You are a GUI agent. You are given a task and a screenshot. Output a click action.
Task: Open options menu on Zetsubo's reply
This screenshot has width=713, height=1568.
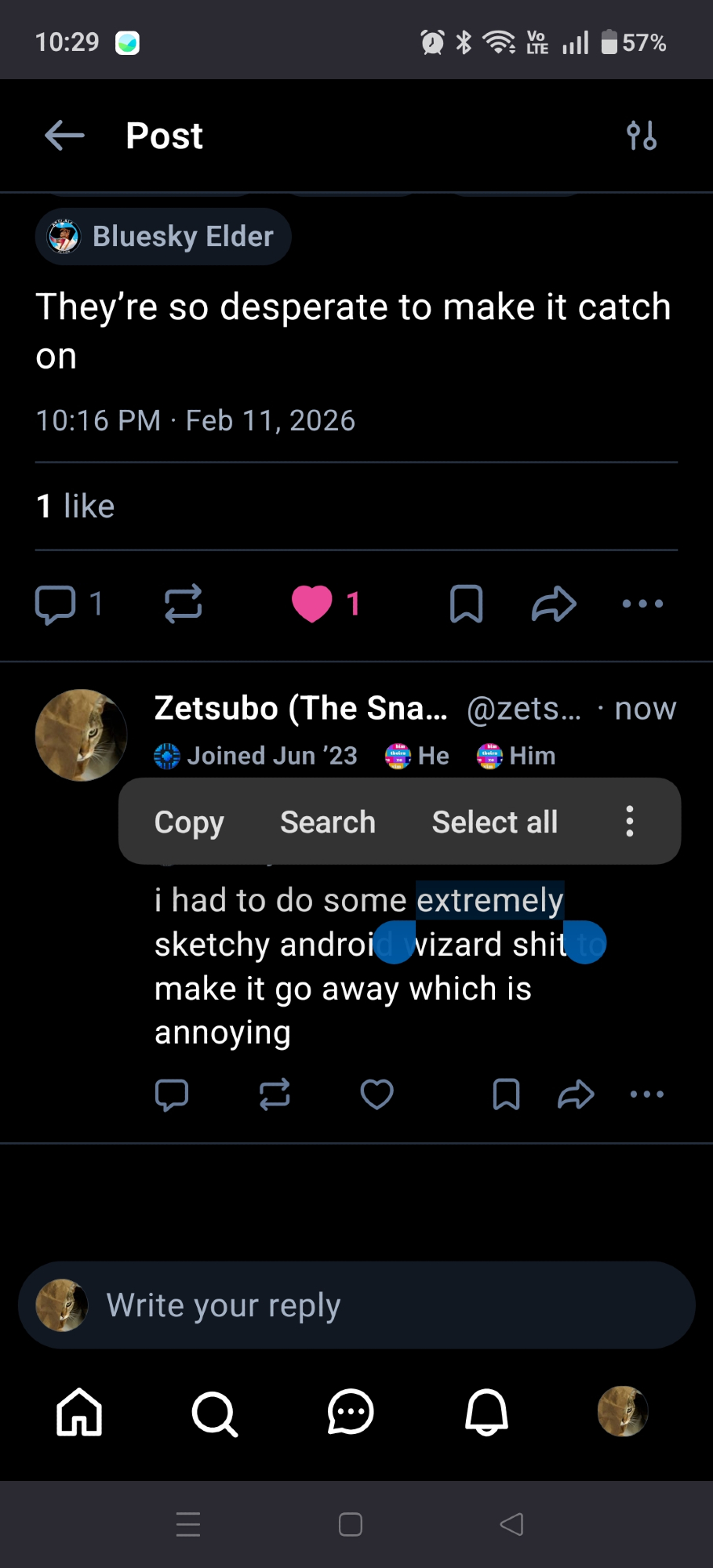[647, 1094]
